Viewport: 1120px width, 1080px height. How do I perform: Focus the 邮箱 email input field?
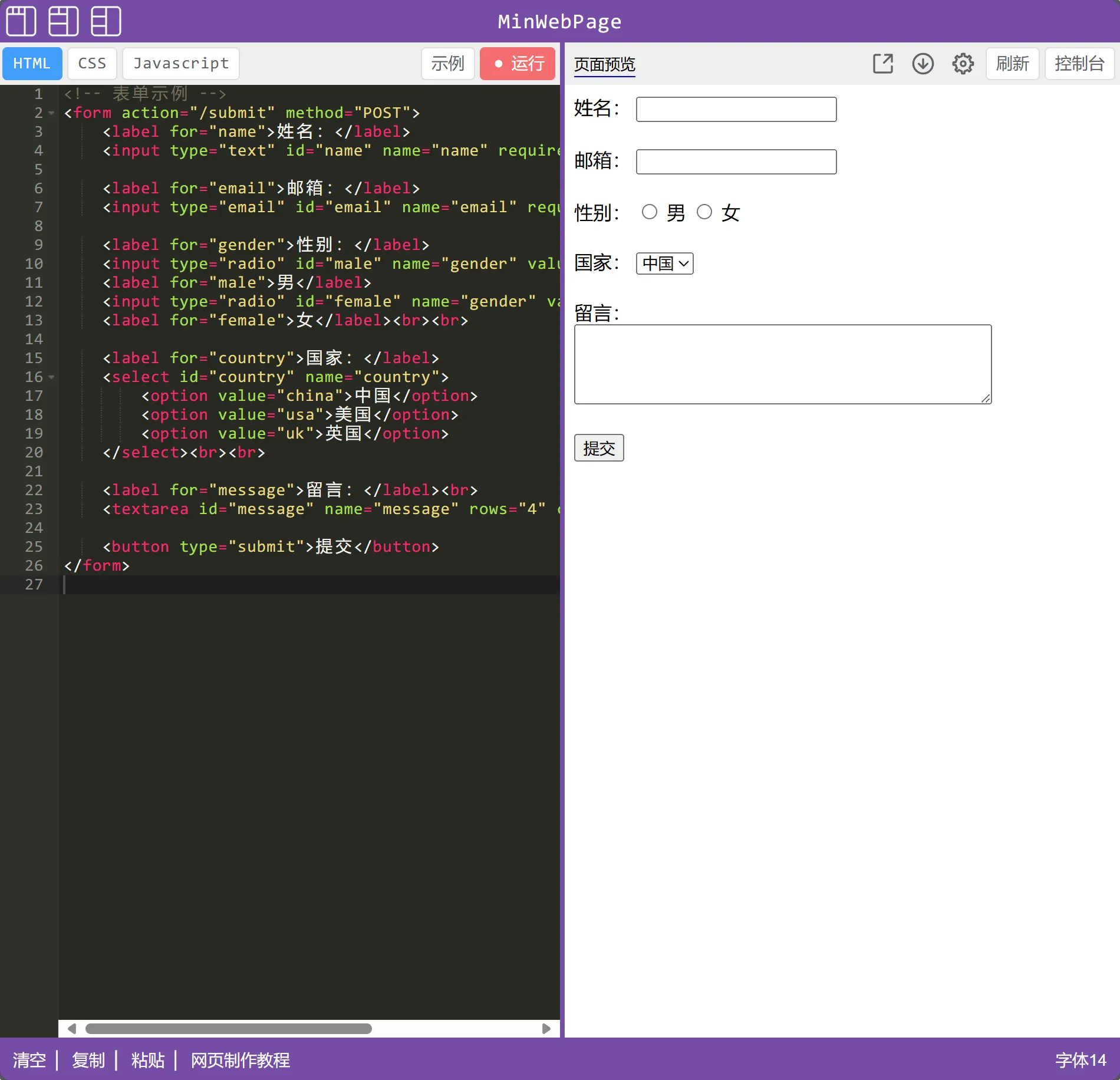click(736, 162)
